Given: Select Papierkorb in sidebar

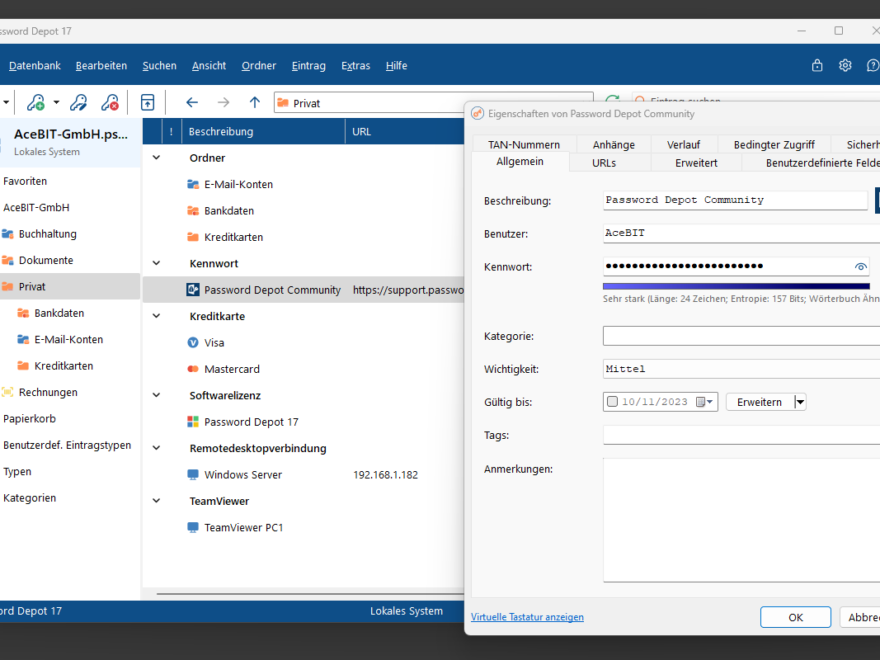Looking at the screenshot, I should 29,418.
